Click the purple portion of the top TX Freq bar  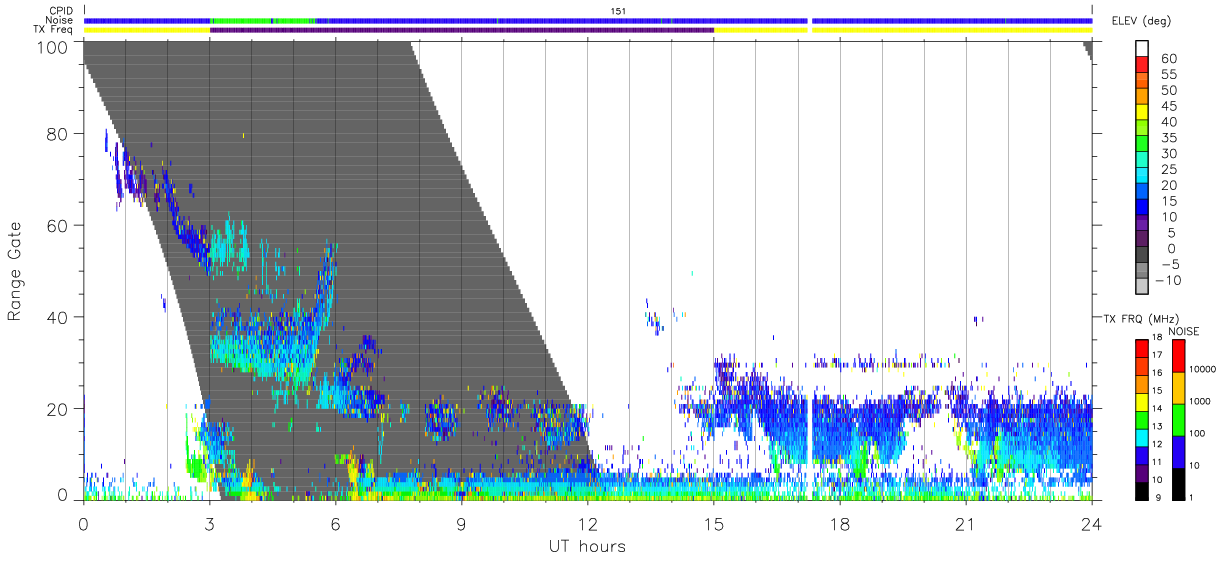462,29
